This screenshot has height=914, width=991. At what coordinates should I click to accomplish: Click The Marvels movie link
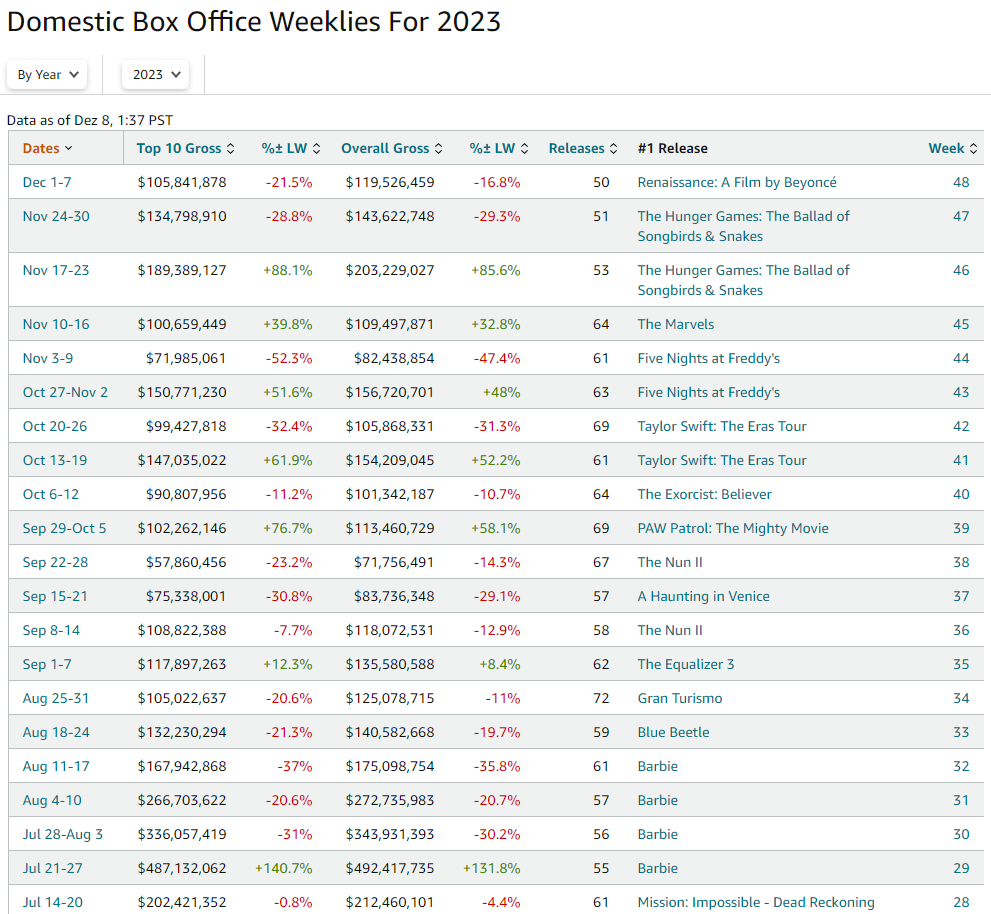point(675,324)
